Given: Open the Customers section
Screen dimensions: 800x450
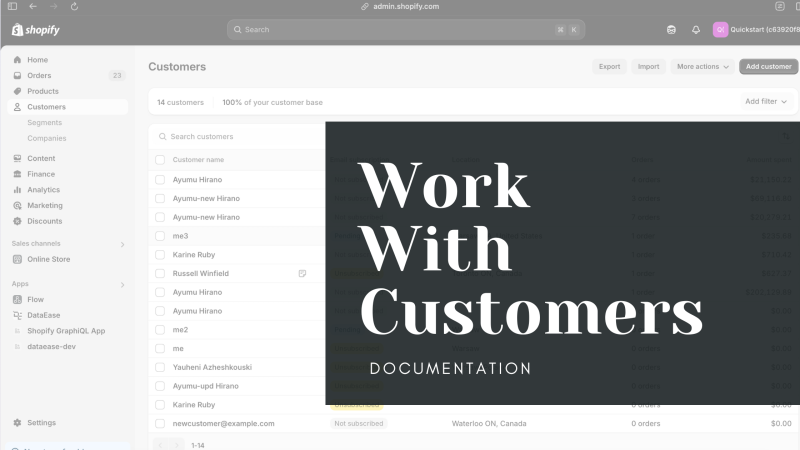Looking at the screenshot, I should [x=67, y=107].
